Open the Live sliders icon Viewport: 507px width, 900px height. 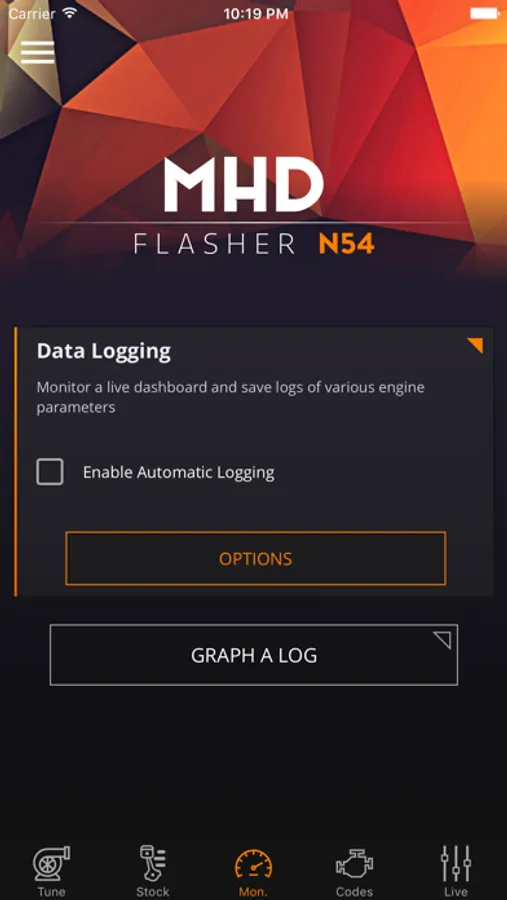pyautogui.click(x=456, y=863)
